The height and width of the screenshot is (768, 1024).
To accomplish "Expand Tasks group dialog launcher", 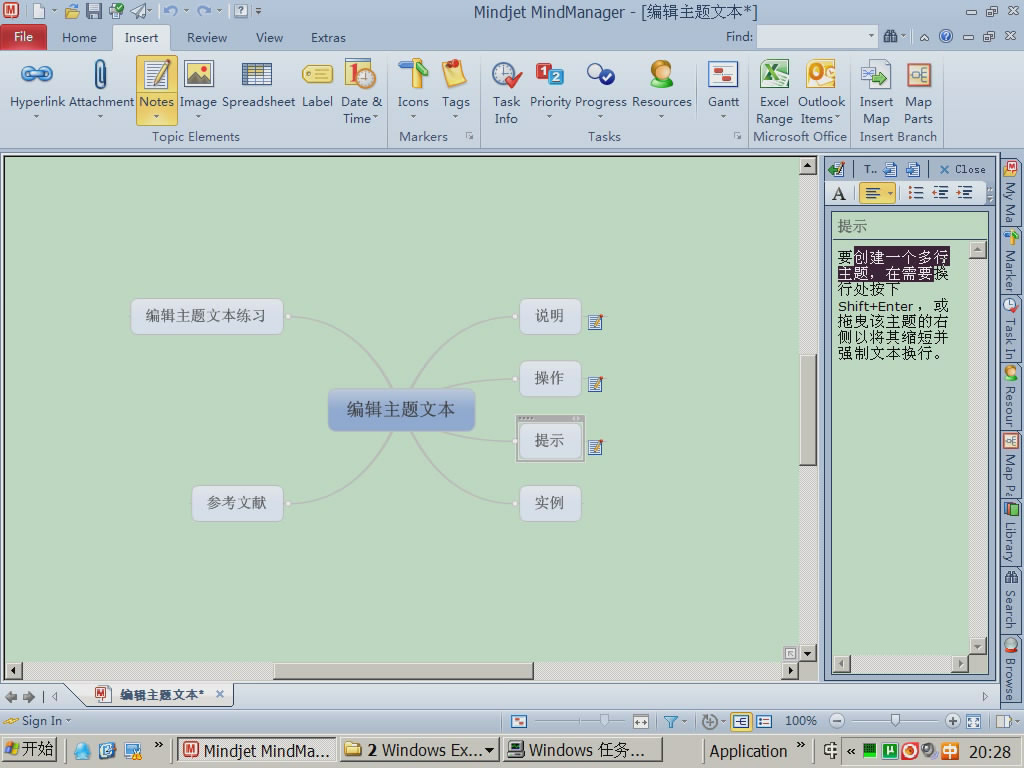I will (x=737, y=136).
